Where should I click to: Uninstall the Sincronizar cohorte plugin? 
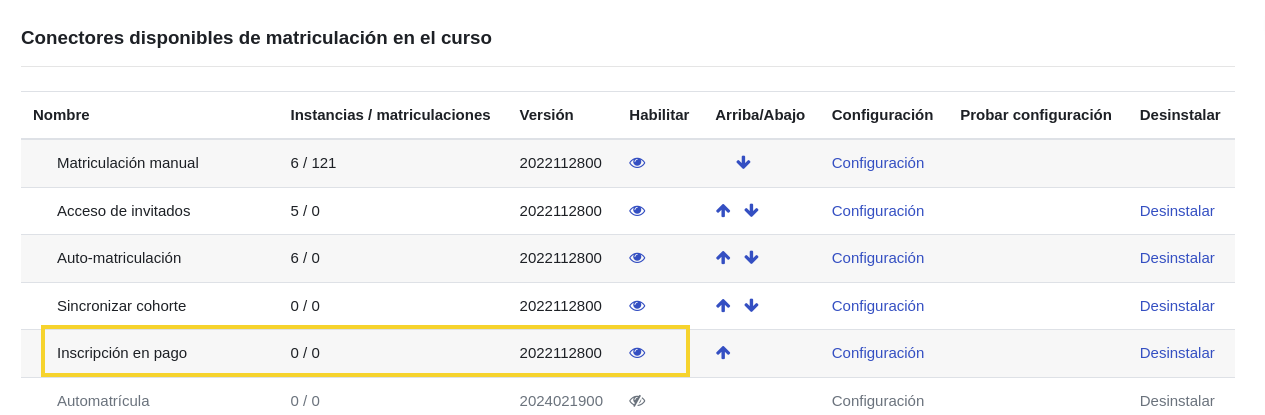[x=1176, y=306]
